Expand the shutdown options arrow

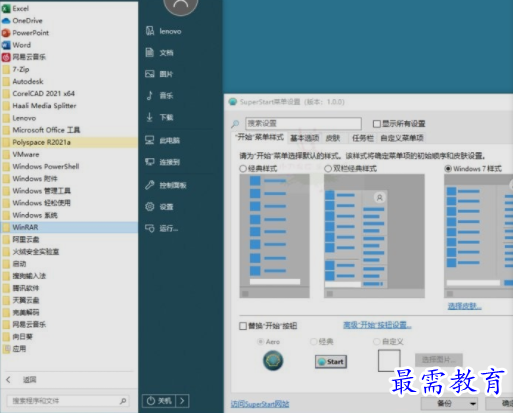coord(182,401)
